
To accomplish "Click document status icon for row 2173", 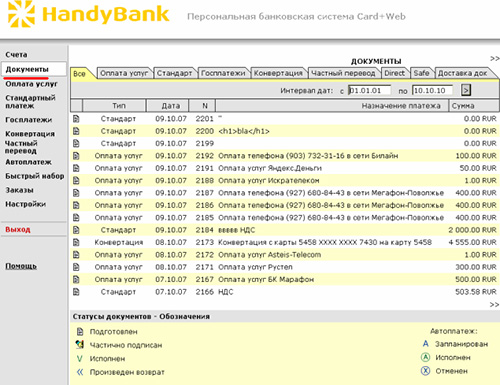I will click(76, 242).
